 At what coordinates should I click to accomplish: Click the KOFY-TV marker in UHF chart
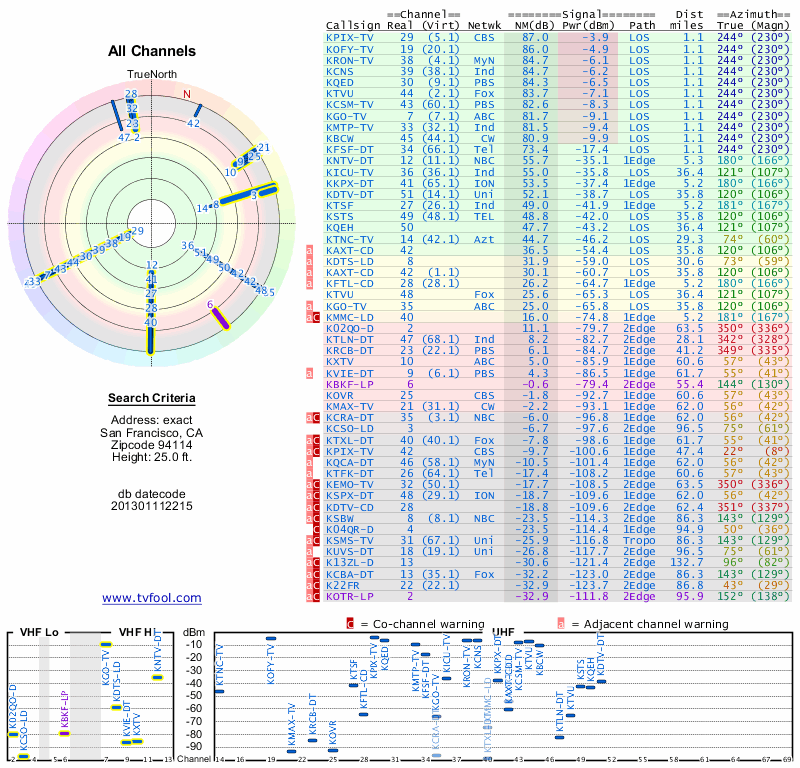[x=271, y=638]
